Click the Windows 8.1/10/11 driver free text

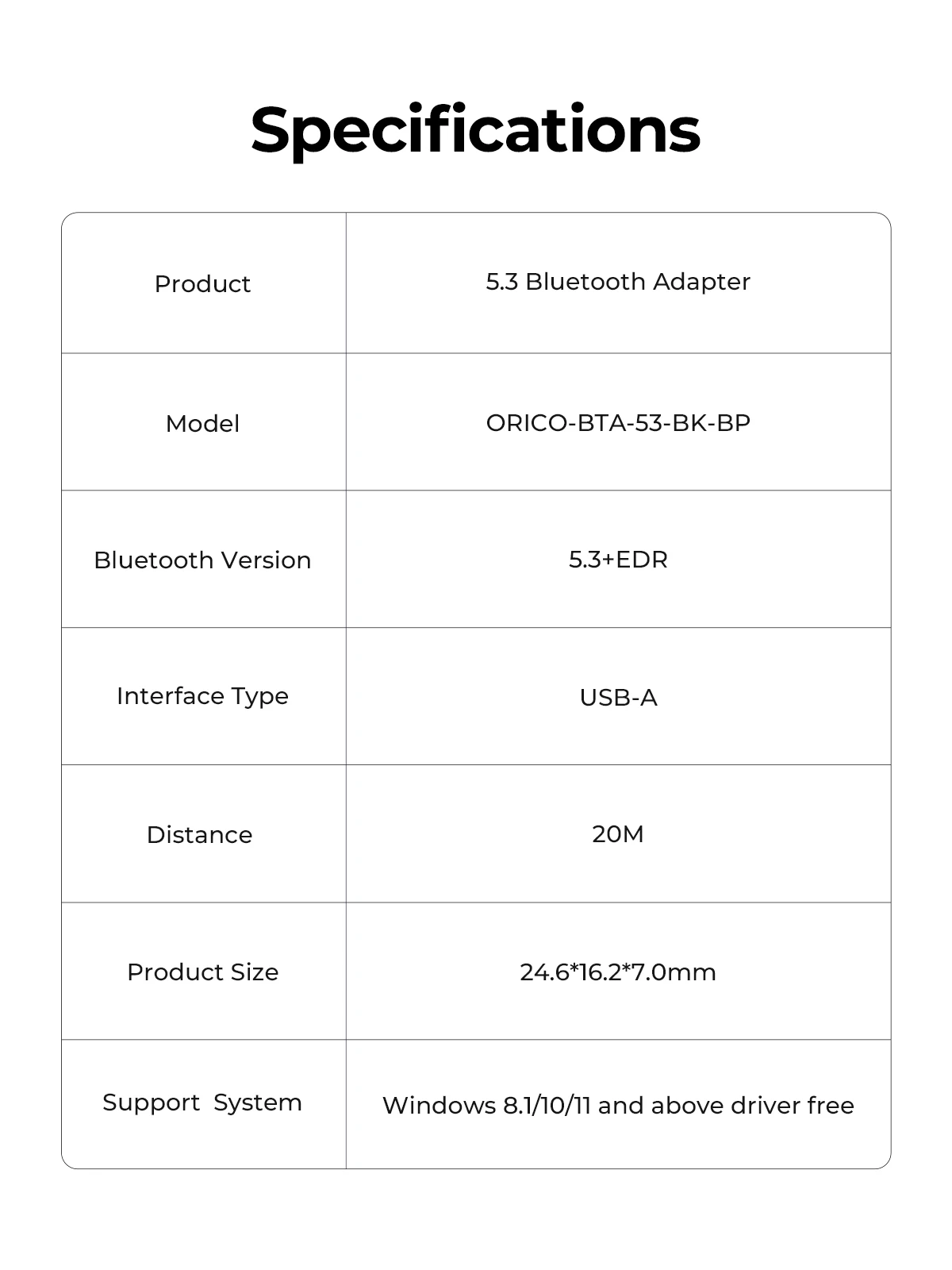[617, 1105]
